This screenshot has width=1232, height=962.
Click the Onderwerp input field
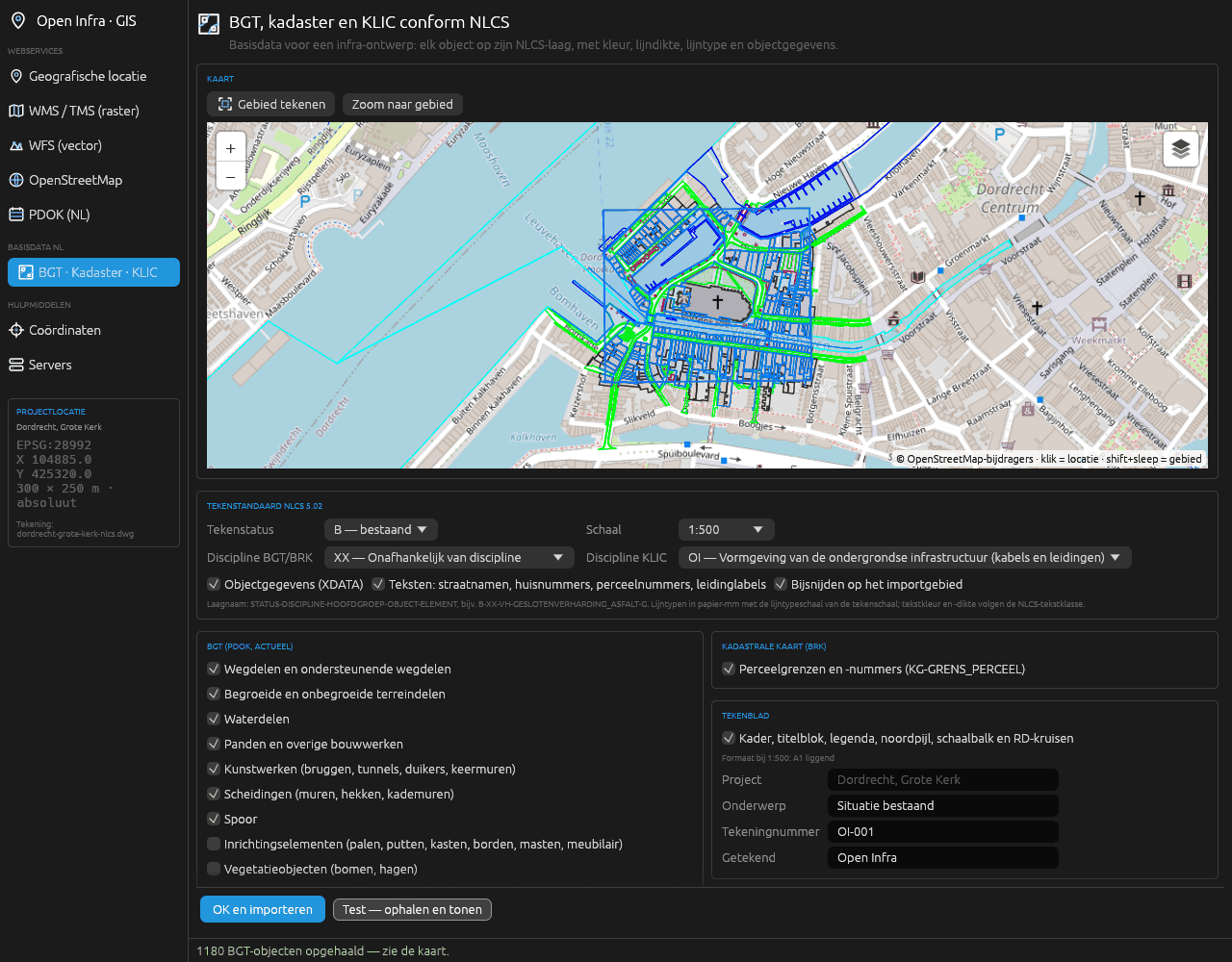click(943, 806)
